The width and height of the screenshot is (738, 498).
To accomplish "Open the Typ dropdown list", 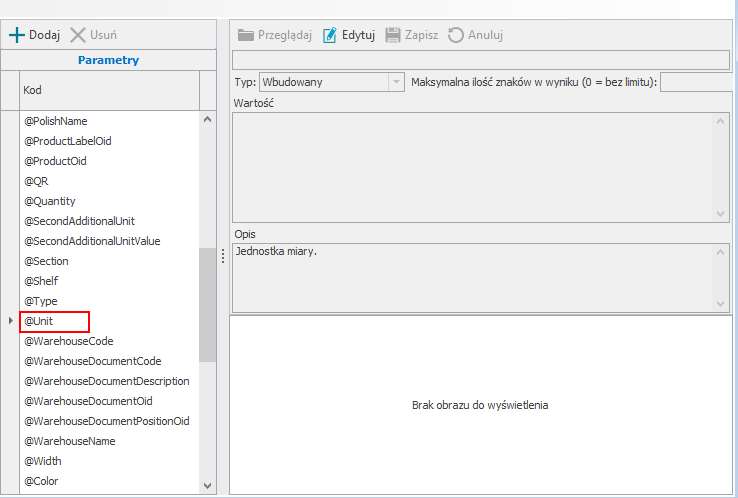I will (396, 82).
